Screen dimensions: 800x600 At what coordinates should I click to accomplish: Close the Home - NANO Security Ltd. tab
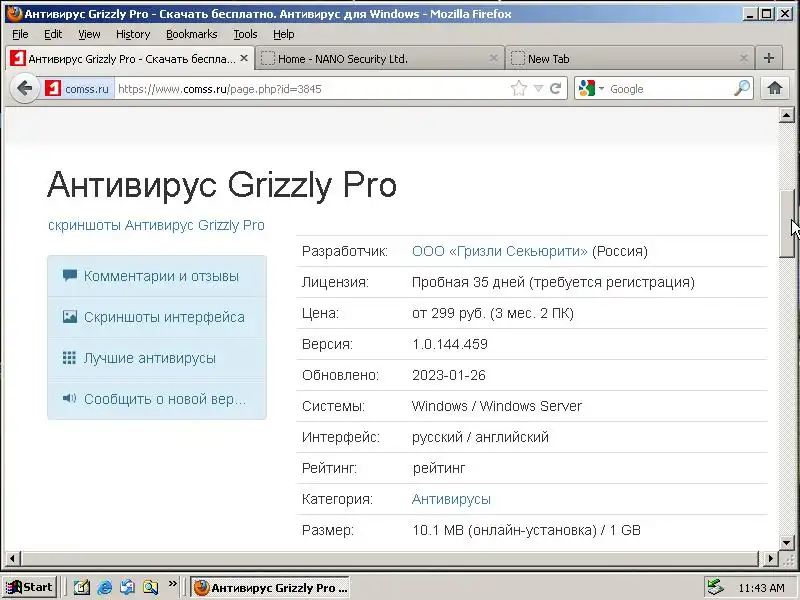(493, 58)
